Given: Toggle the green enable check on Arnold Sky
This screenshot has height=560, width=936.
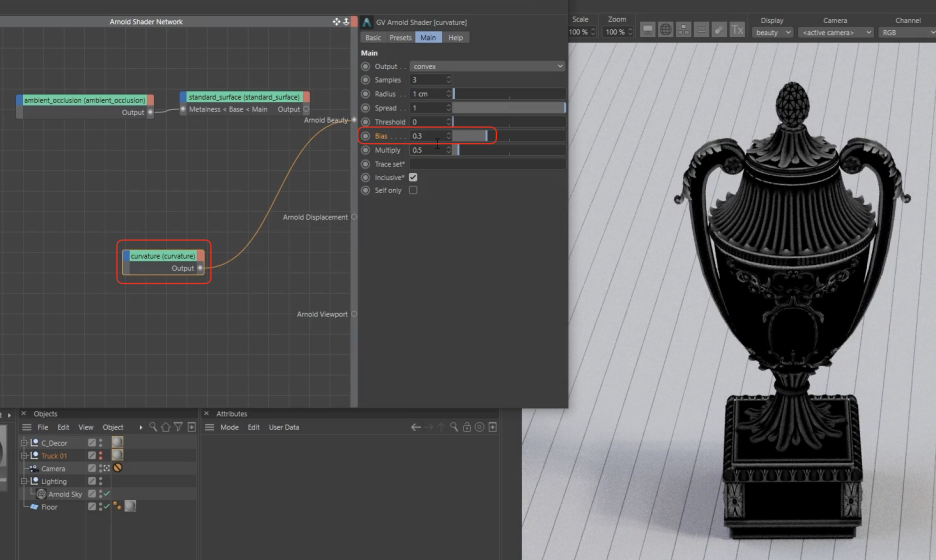Looking at the screenshot, I should click(x=107, y=494).
